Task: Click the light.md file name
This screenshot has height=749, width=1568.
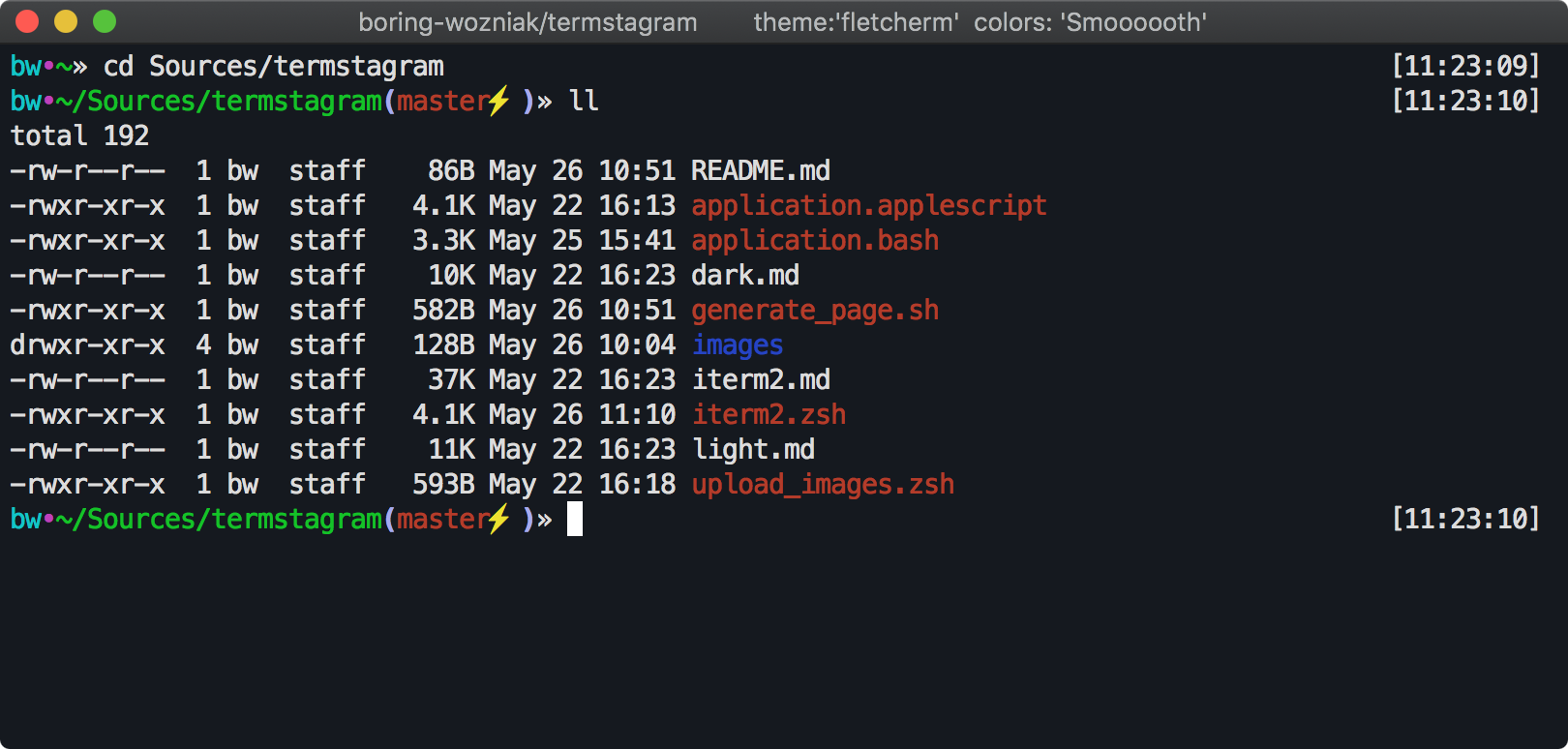Action: point(753,449)
